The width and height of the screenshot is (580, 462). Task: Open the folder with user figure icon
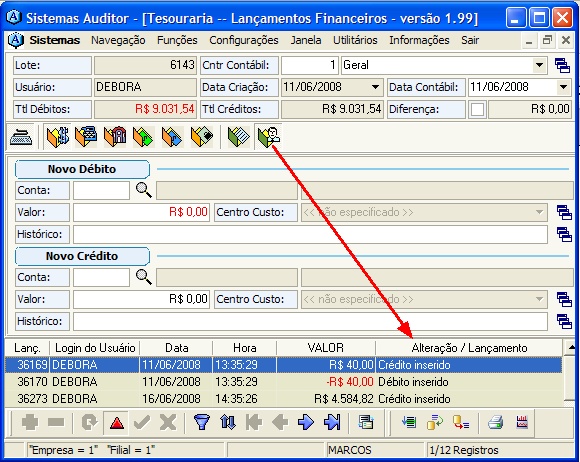[x=269, y=137]
